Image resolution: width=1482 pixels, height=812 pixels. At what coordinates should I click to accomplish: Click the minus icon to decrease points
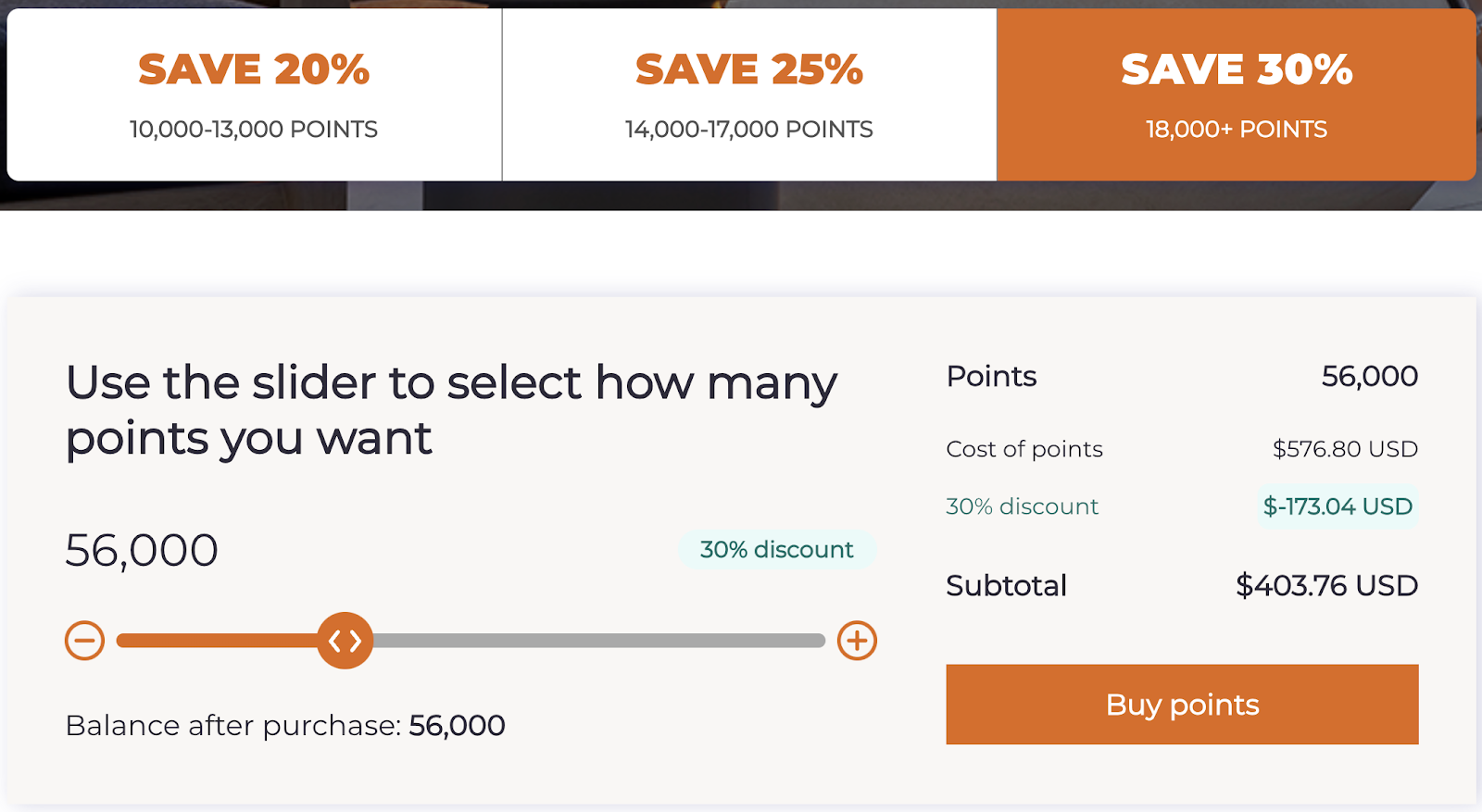coord(84,641)
